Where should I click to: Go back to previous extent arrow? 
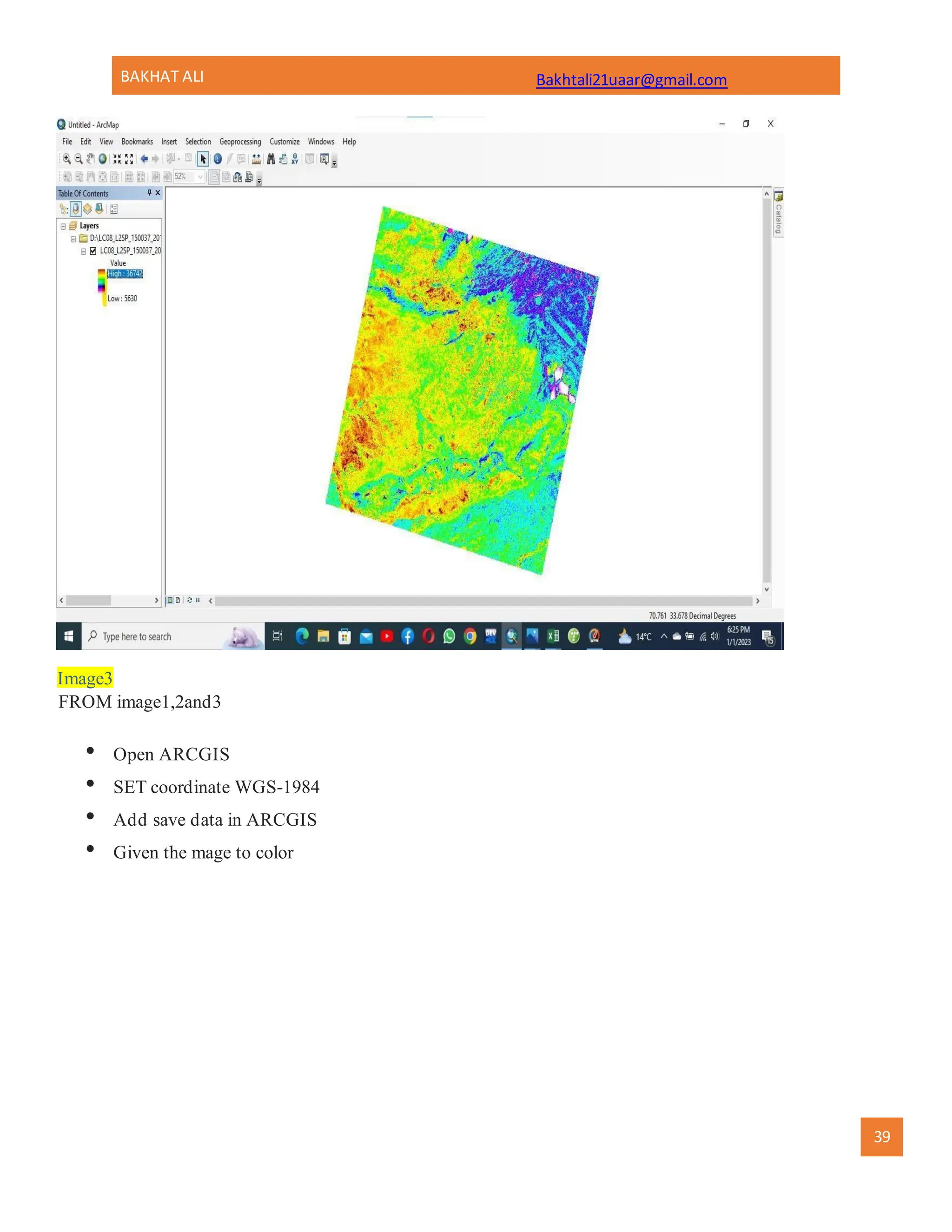[x=144, y=159]
